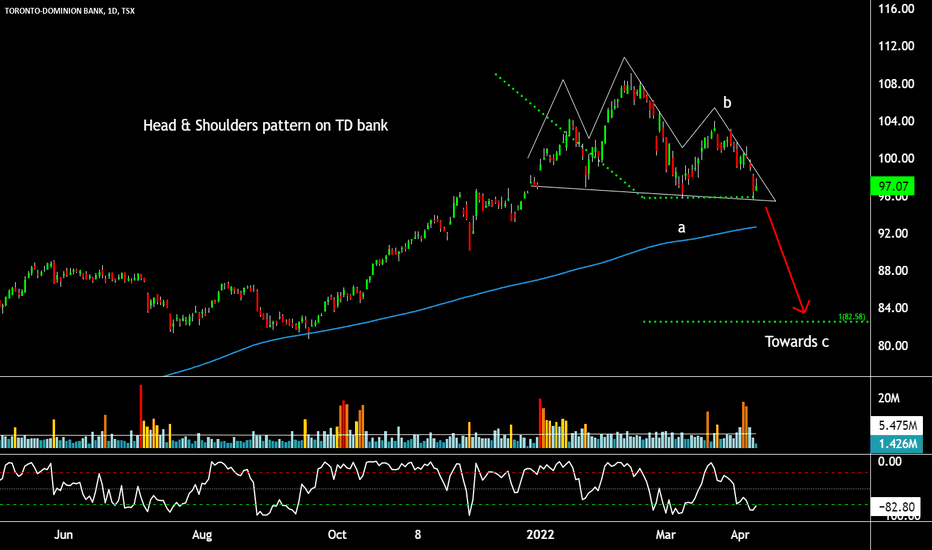Click the 0.00 oscillator axis label
Image resolution: width=932 pixels, height=550 pixels.
click(x=890, y=461)
